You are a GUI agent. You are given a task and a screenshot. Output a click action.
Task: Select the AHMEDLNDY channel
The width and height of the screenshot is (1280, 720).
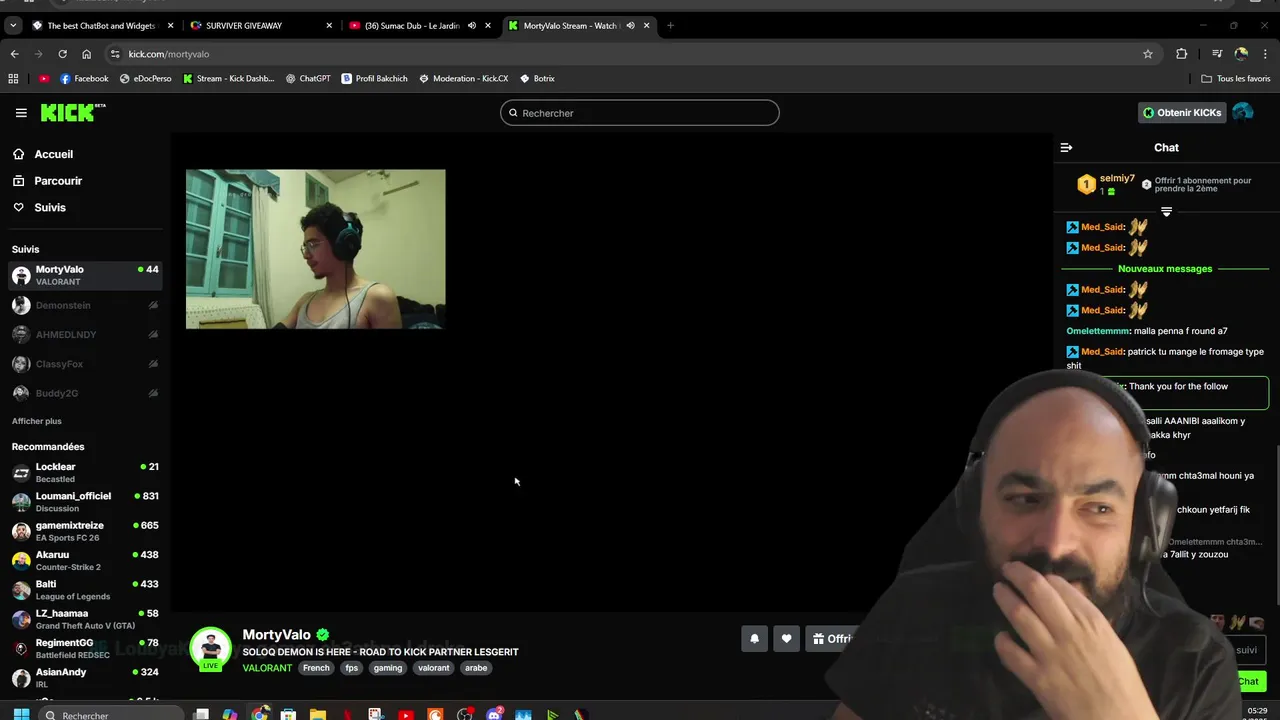coord(85,334)
